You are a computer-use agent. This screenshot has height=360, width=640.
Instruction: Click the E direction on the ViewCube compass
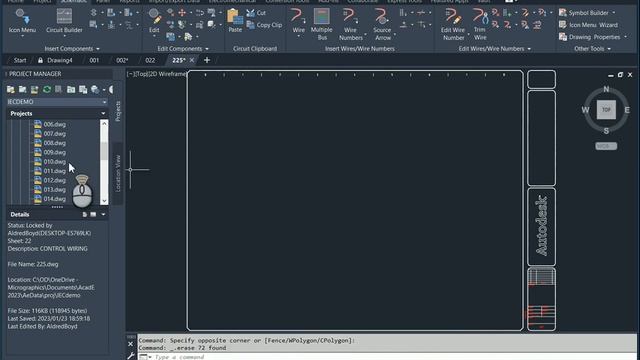[x=627, y=110]
